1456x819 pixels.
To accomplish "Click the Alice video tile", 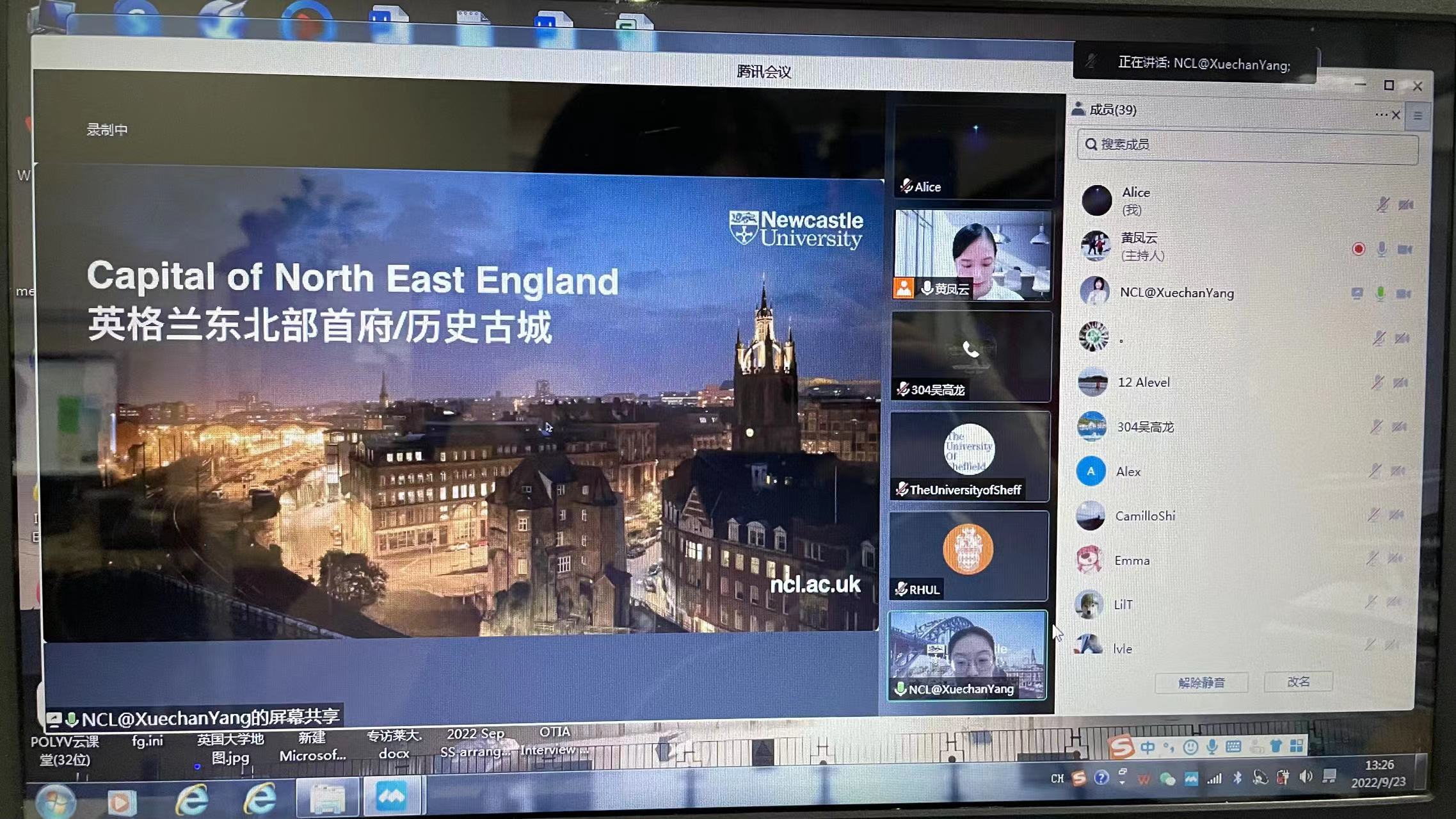I will point(973,151).
